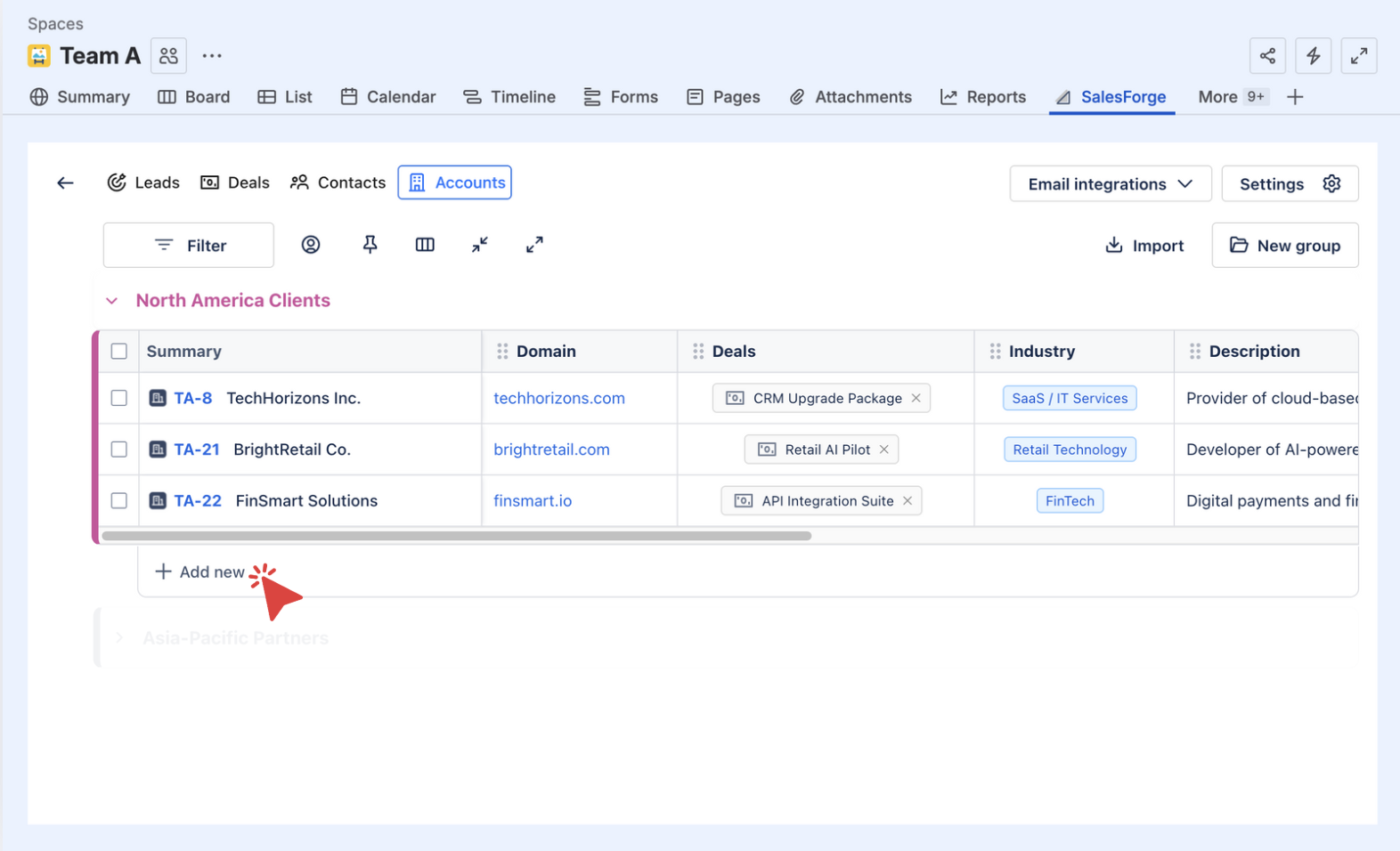
Task: Click the pin icon in toolbar
Action: click(x=370, y=245)
